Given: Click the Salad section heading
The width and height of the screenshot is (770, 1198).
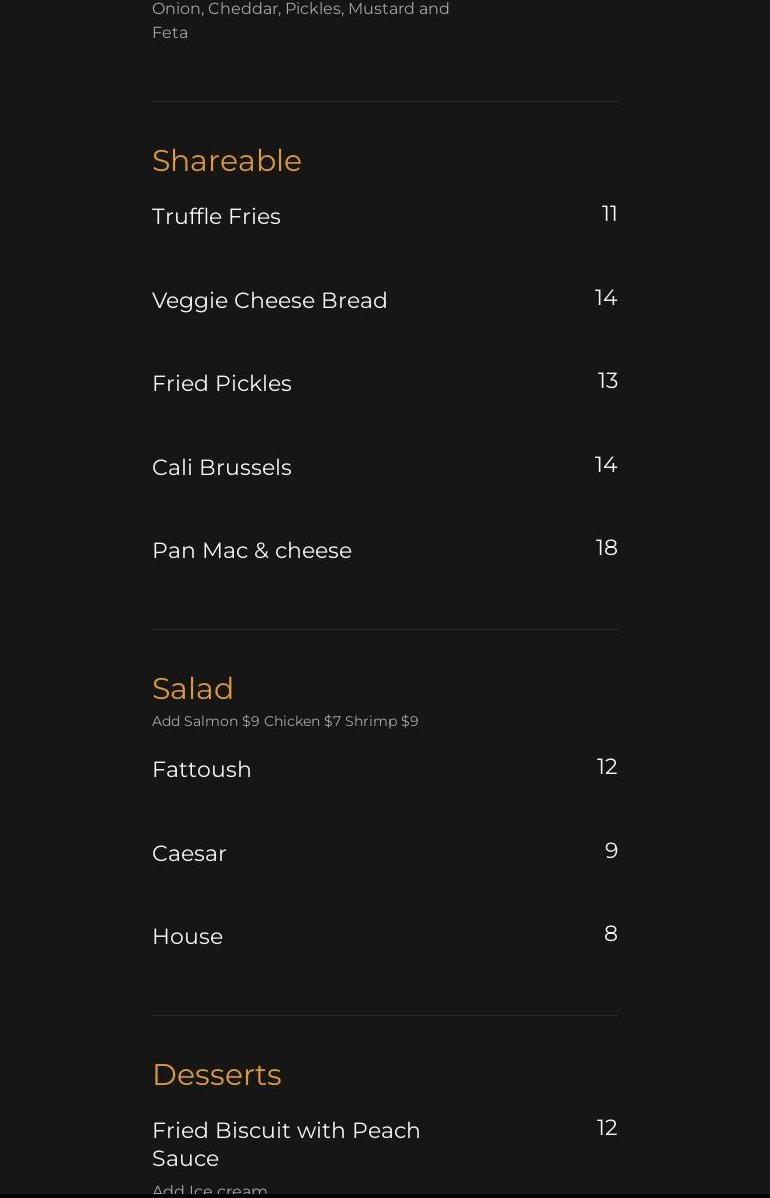Looking at the screenshot, I should [192, 688].
